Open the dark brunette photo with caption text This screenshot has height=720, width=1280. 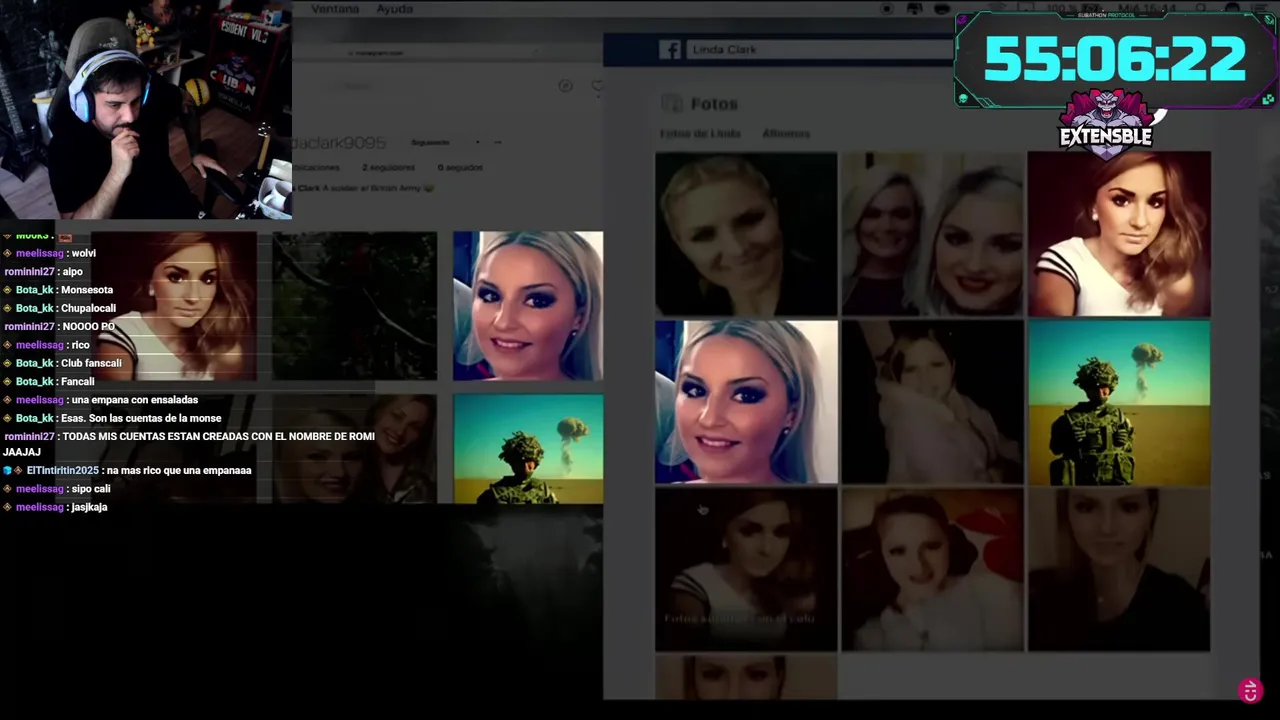[746, 570]
